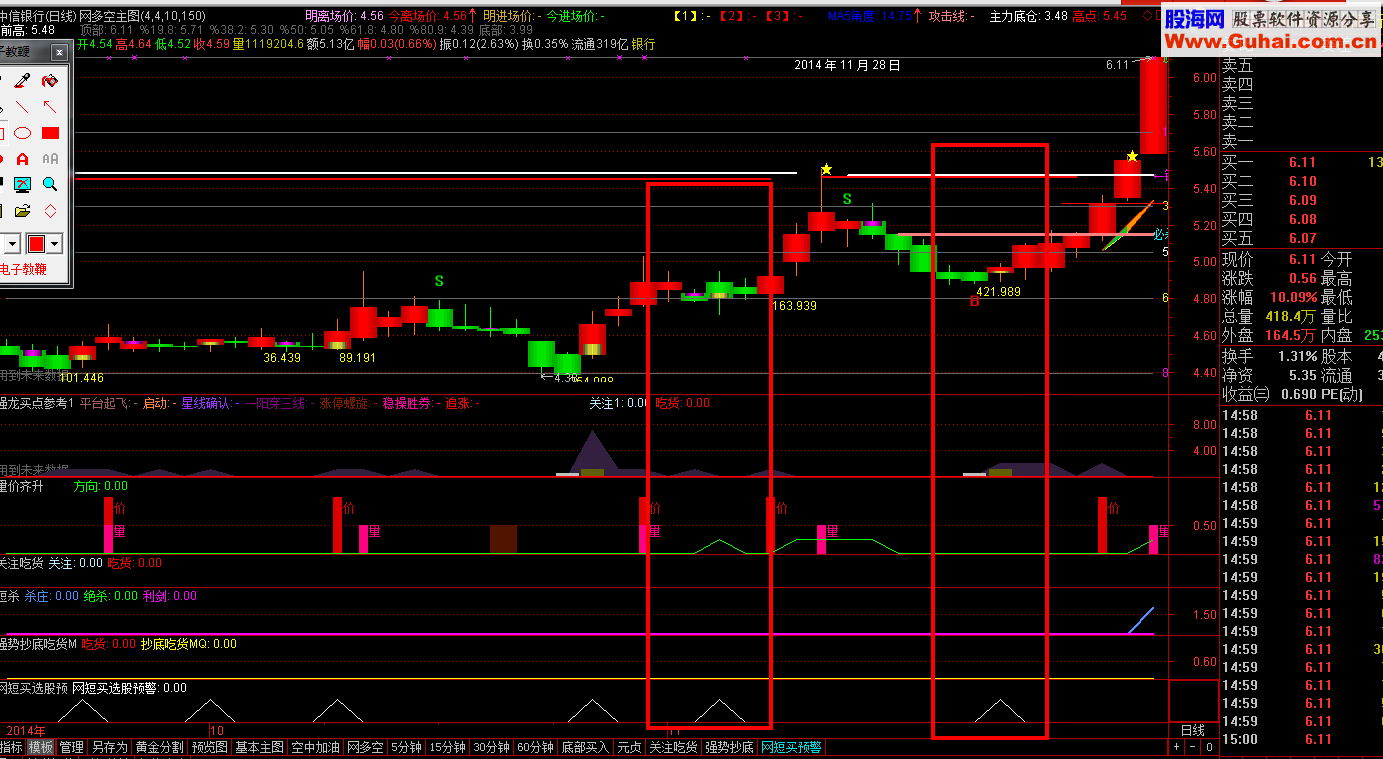
Task: Click the 0 reset button at bottom right
Action: click(1209, 747)
